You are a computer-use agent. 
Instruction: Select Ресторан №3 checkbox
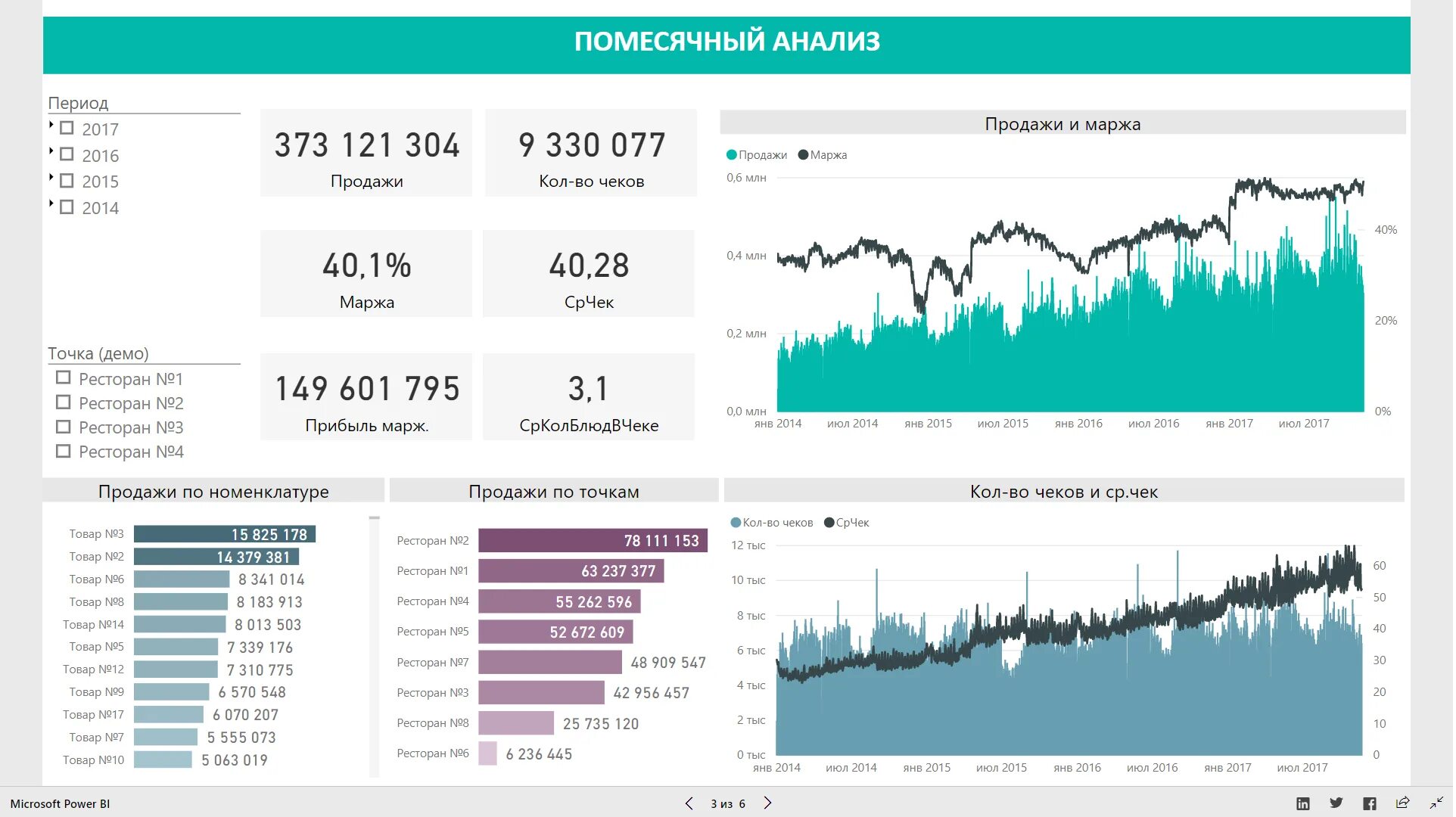point(64,427)
